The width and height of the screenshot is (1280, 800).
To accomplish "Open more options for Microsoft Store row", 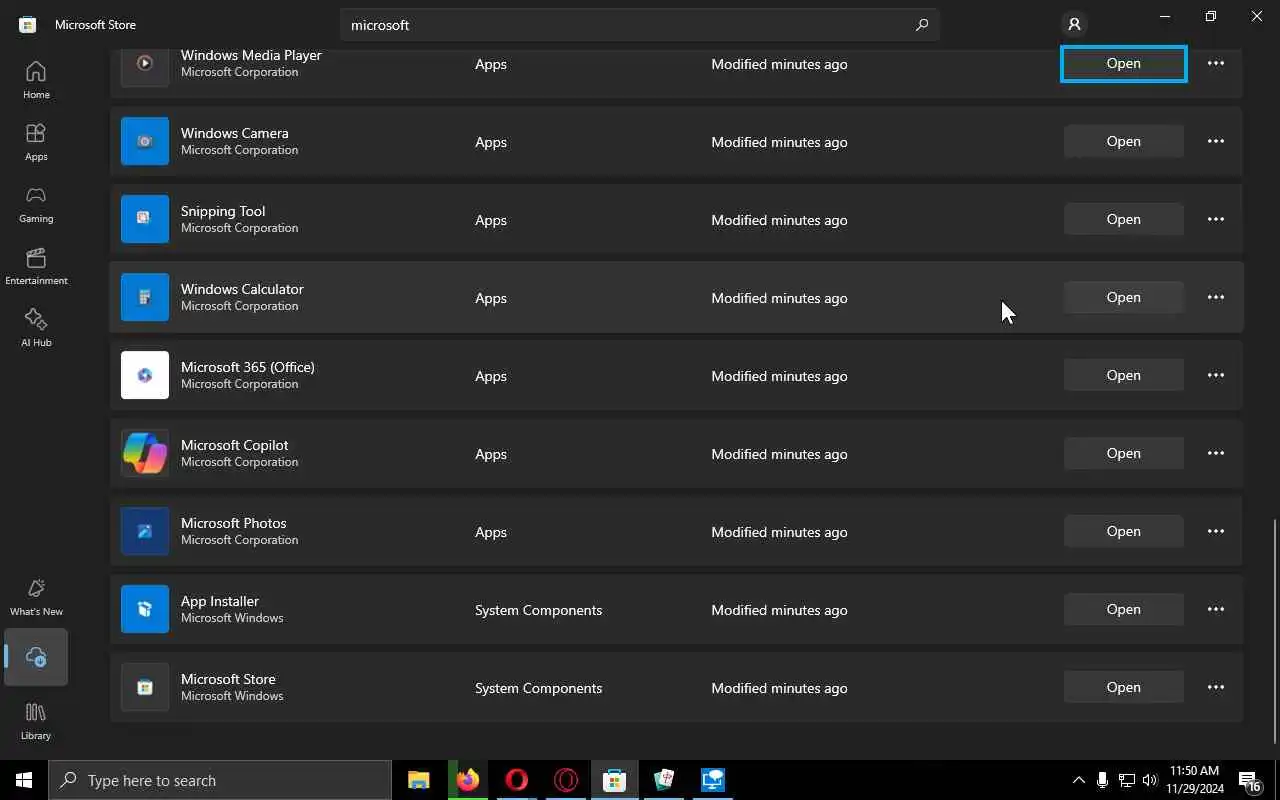I will [x=1216, y=687].
